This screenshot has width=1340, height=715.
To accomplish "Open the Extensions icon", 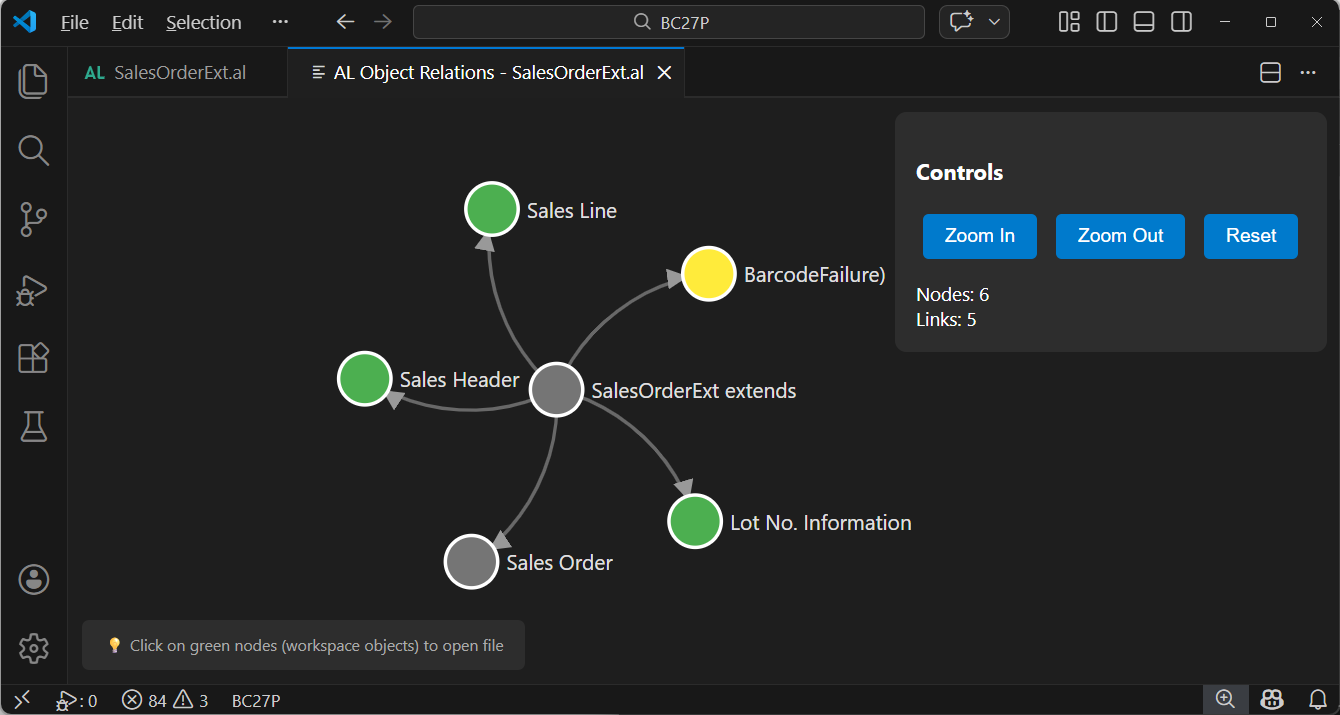I will (x=33, y=358).
